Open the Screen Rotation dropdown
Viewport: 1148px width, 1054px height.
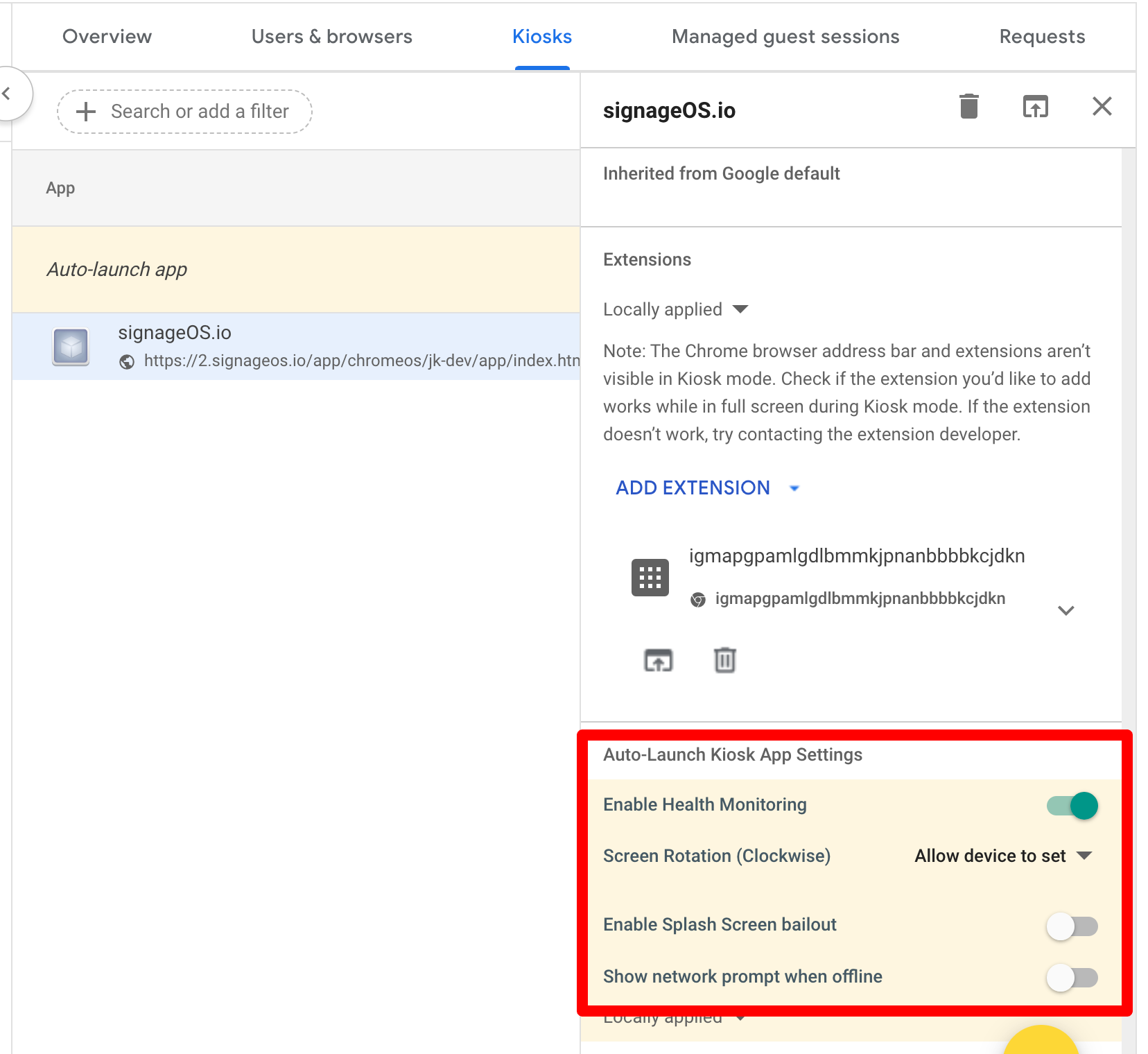pyautogui.click(x=1002, y=856)
